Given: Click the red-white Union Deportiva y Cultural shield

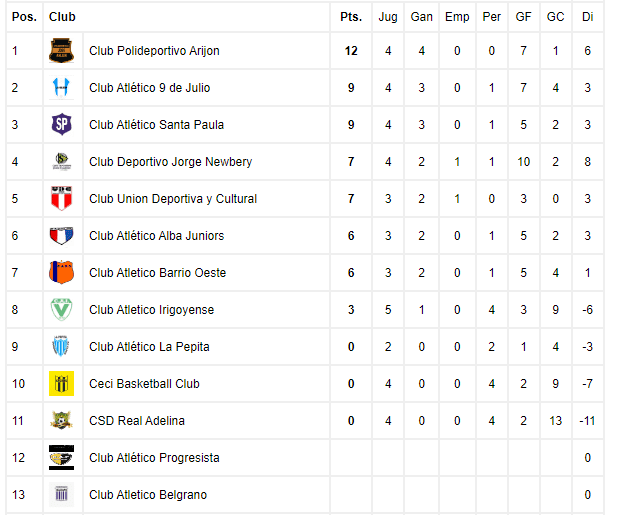Looking at the screenshot, I should (61, 199).
